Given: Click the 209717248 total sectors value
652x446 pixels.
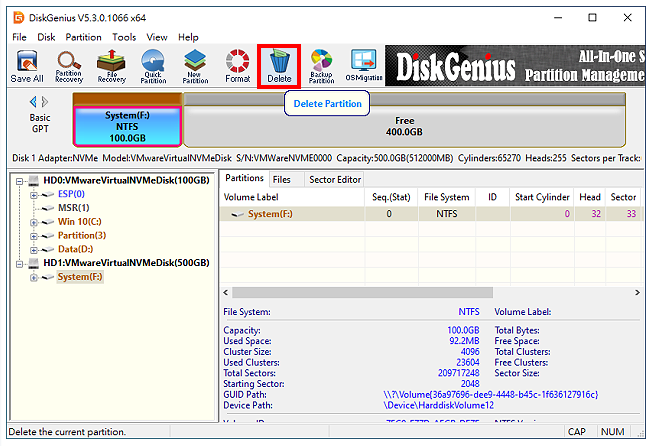Looking at the screenshot, I should (x=458, y=373).
